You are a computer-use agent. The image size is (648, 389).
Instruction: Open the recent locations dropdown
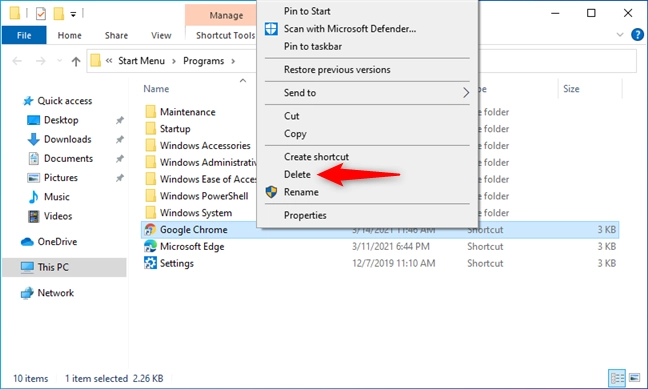[x=60, y=61]
